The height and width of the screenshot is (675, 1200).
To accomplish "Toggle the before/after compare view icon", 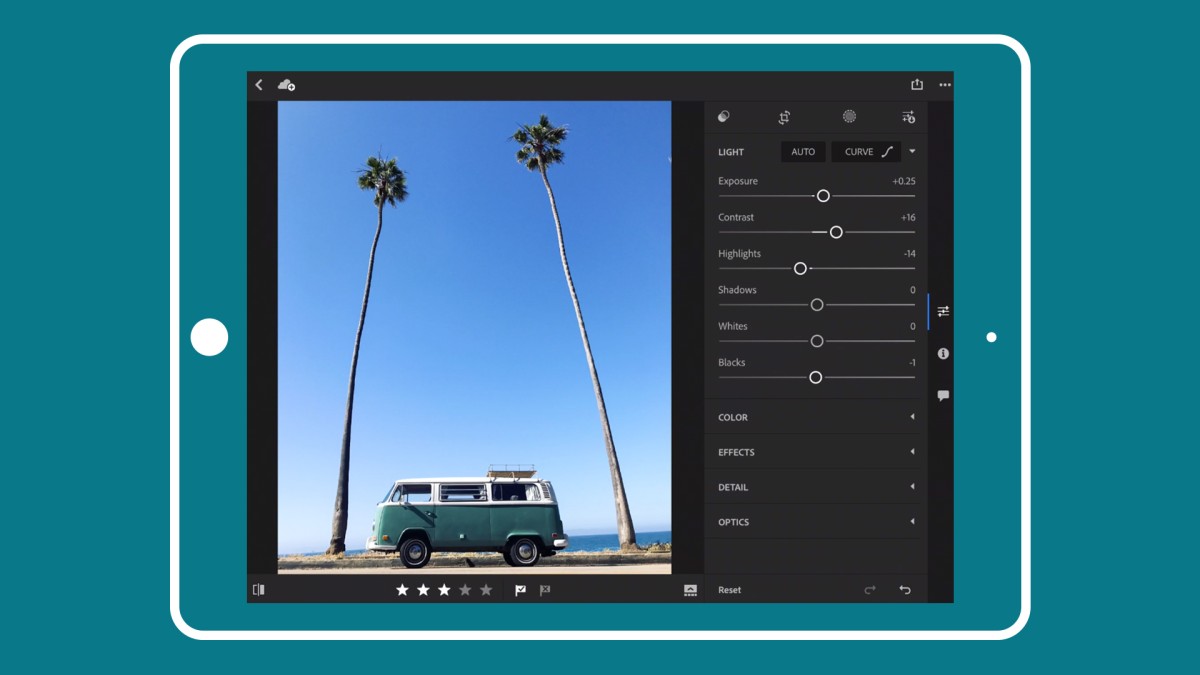I will pos(259,590).
